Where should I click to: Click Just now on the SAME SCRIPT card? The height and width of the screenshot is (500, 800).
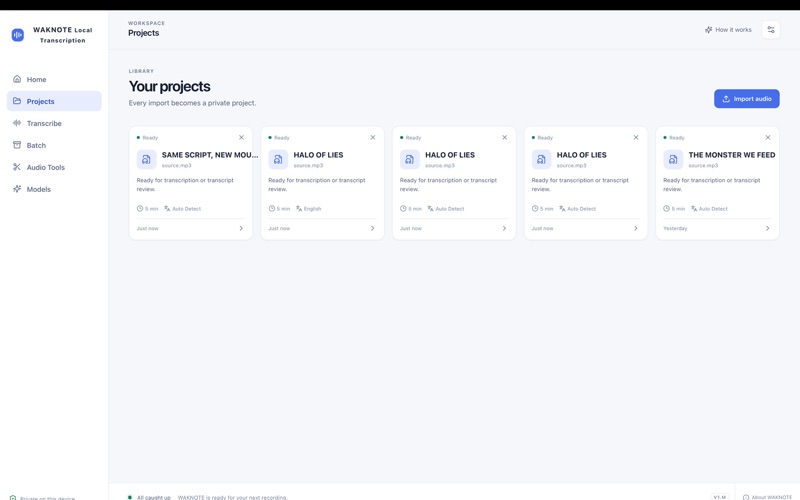coord(147,228)
